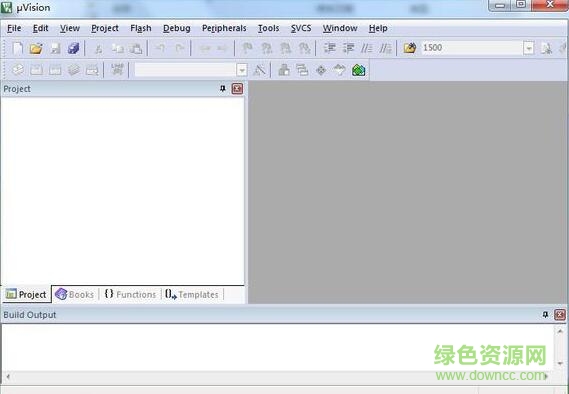Open the green Pack Installer icon
Image resolution: width=569 pixels, height=394 pixels.
[359, 70]
